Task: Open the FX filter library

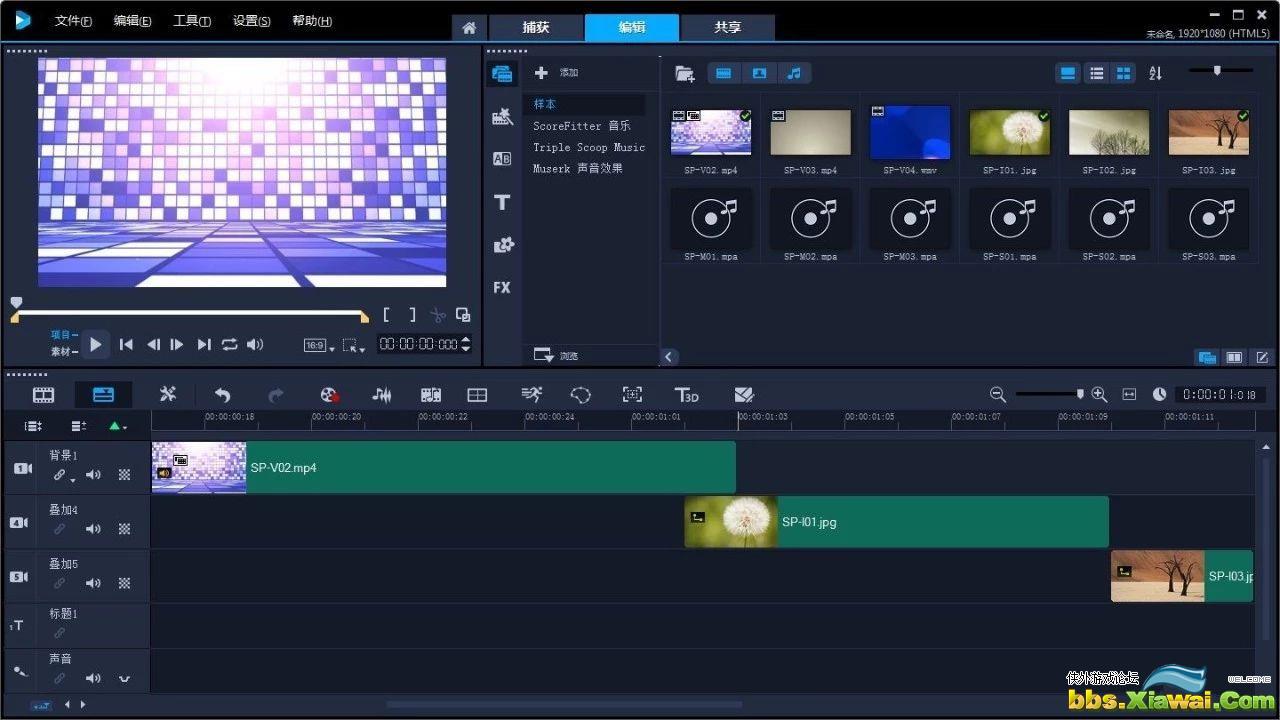Action: tap(502, 288)
